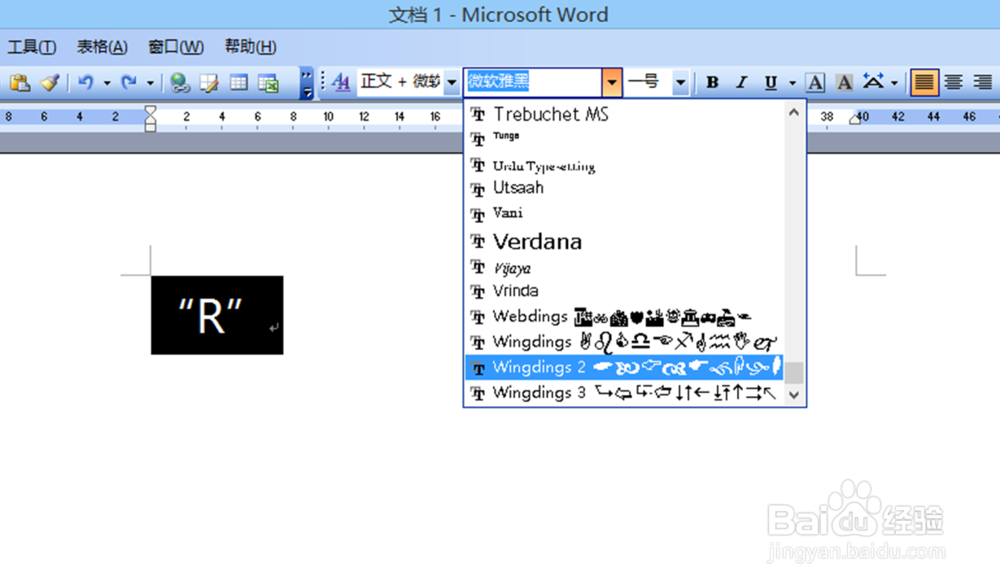Click the font name box showing 微软雅黑
1000x586 pixels.
tap(533, 82)
